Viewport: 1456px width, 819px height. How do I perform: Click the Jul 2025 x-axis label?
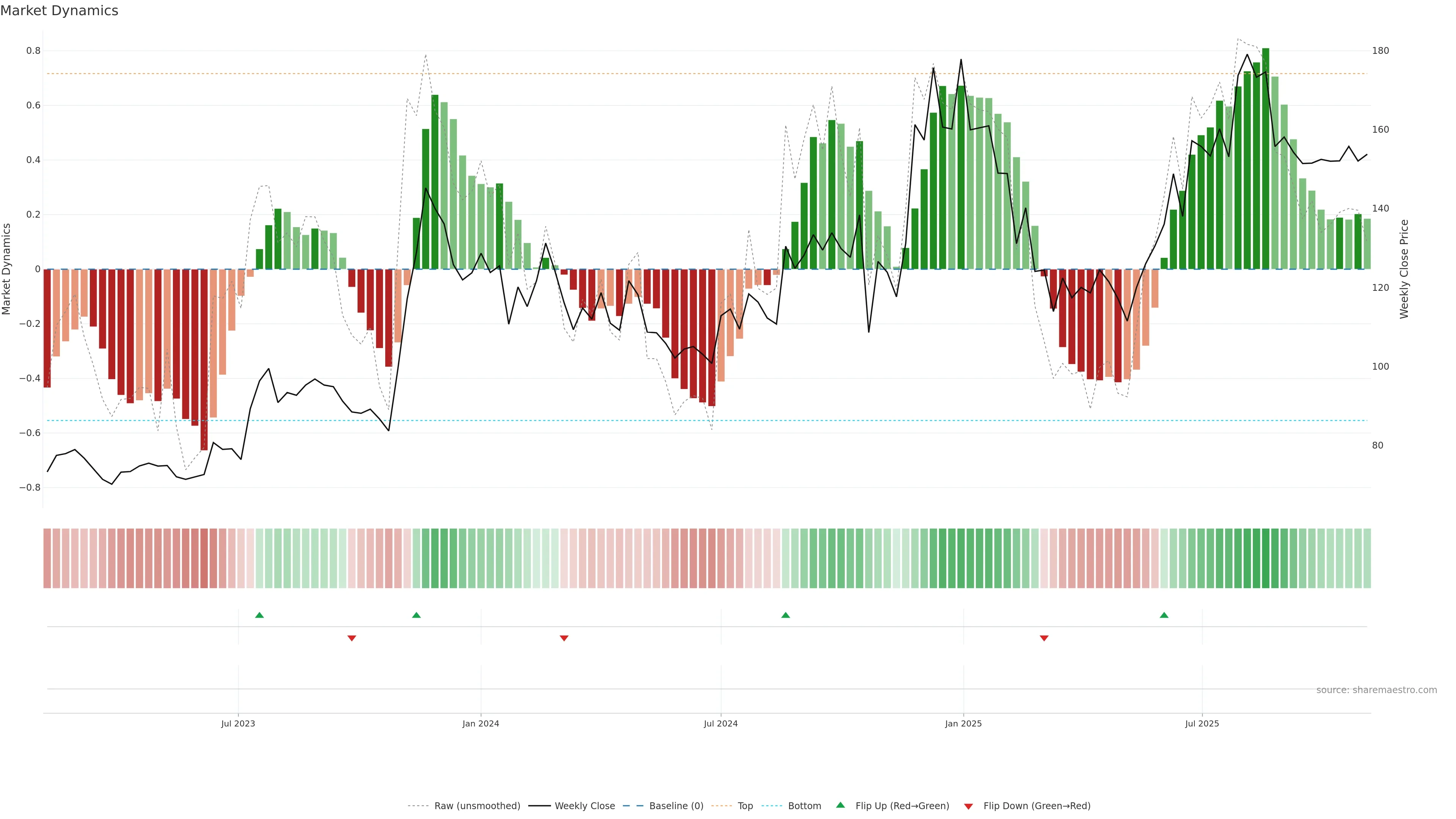point(1202,723)
